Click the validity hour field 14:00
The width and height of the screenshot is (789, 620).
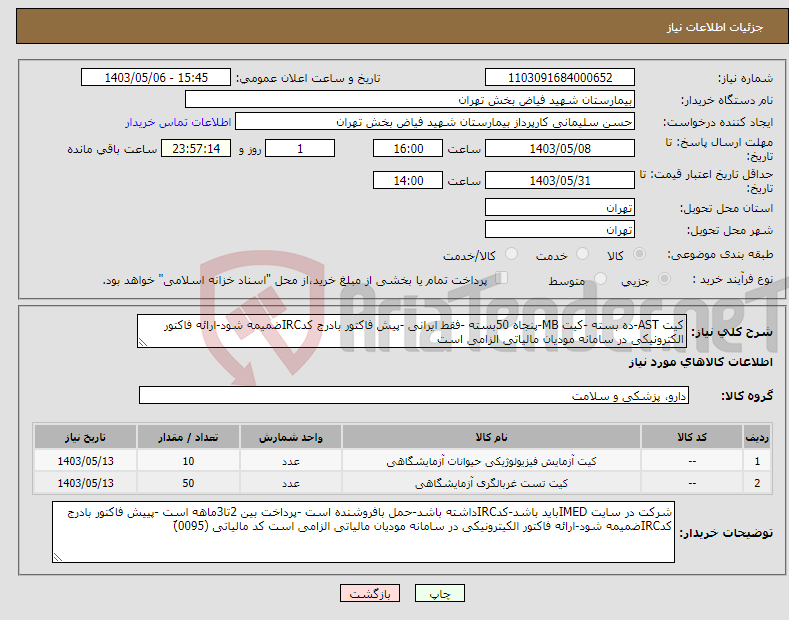tap(408, 180)
